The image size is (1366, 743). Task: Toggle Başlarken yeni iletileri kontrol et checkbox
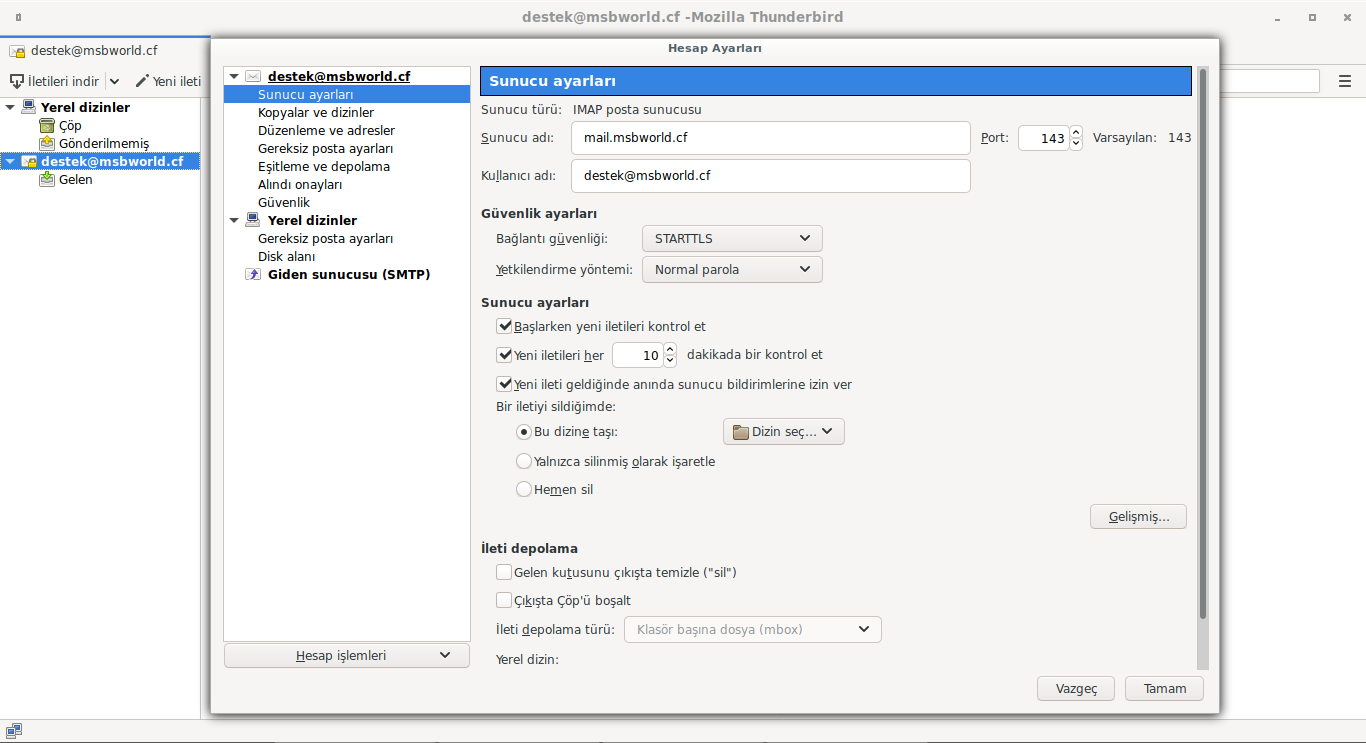click(504, 326)
